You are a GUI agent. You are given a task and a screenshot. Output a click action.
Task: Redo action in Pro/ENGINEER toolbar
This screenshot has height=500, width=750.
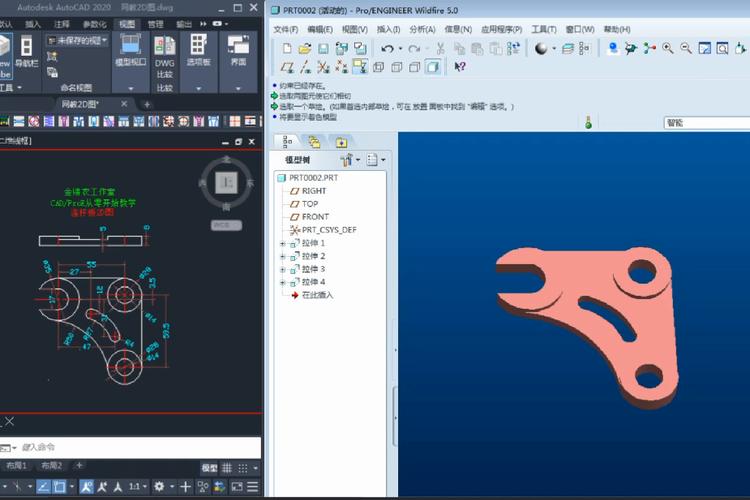pyautogui.click(x=414, y=48)
